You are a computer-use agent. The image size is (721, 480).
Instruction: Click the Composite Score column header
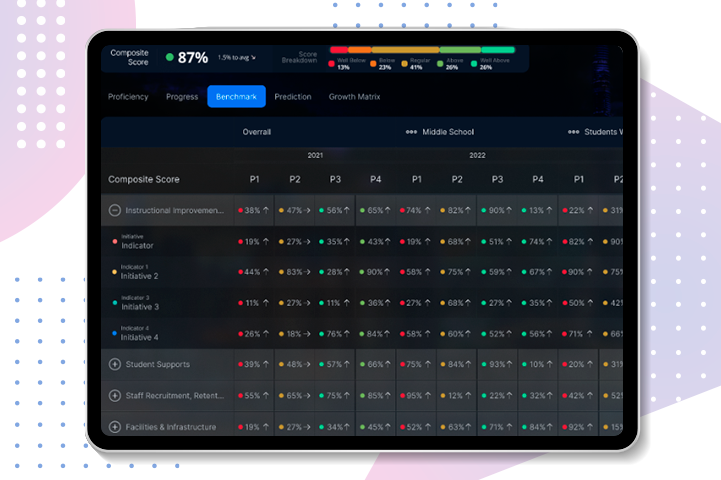point(144,180)
